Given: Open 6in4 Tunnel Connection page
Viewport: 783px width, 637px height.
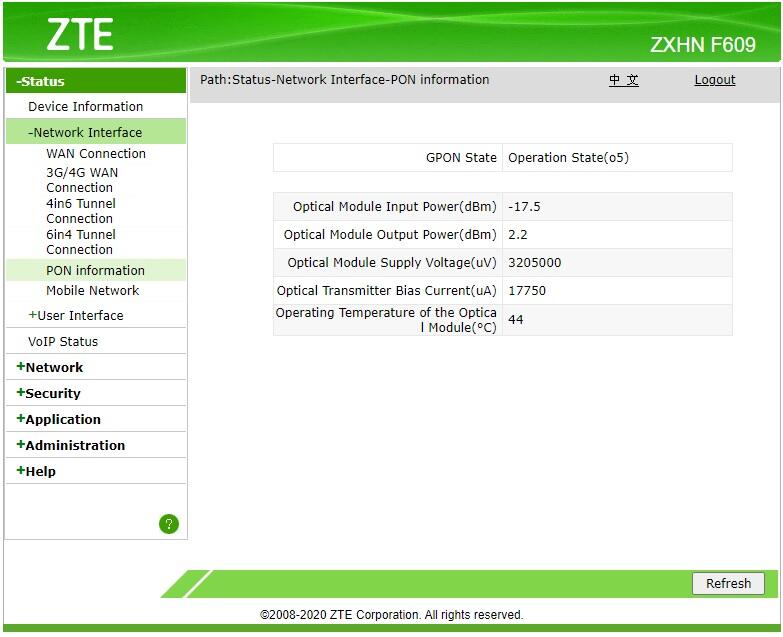Looking at the screenshot, I should [x=80, y=242].
